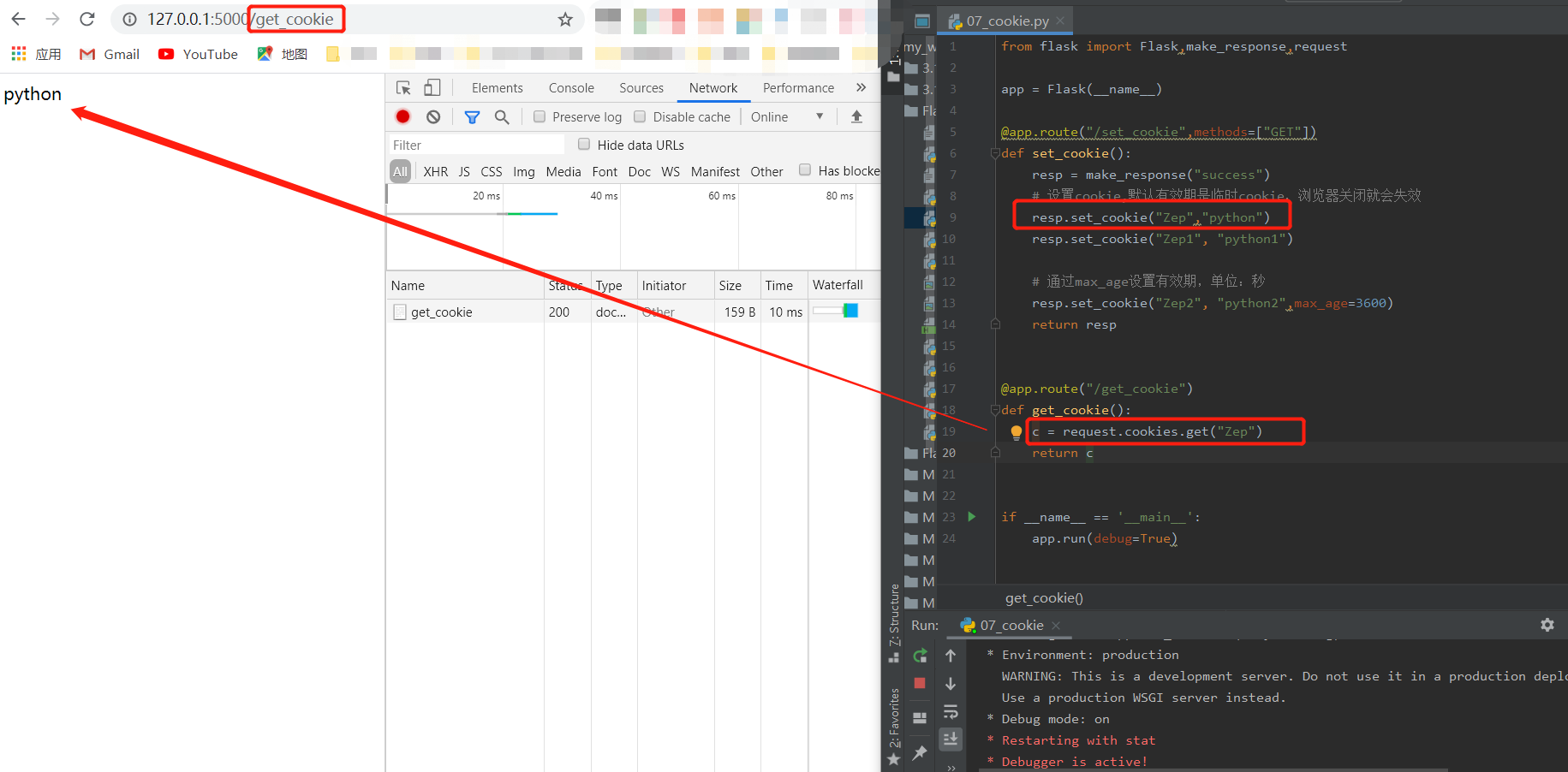Filter requests by CSS
This screenshot has height=772, width=1568.
point(492,171)
